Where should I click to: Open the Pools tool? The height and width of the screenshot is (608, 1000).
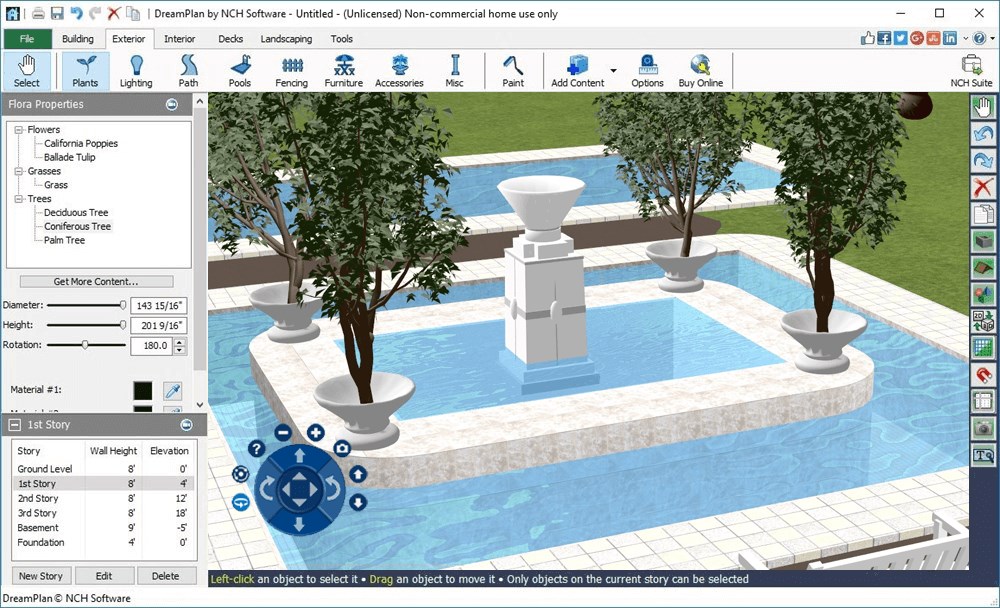tap(240, 71)
